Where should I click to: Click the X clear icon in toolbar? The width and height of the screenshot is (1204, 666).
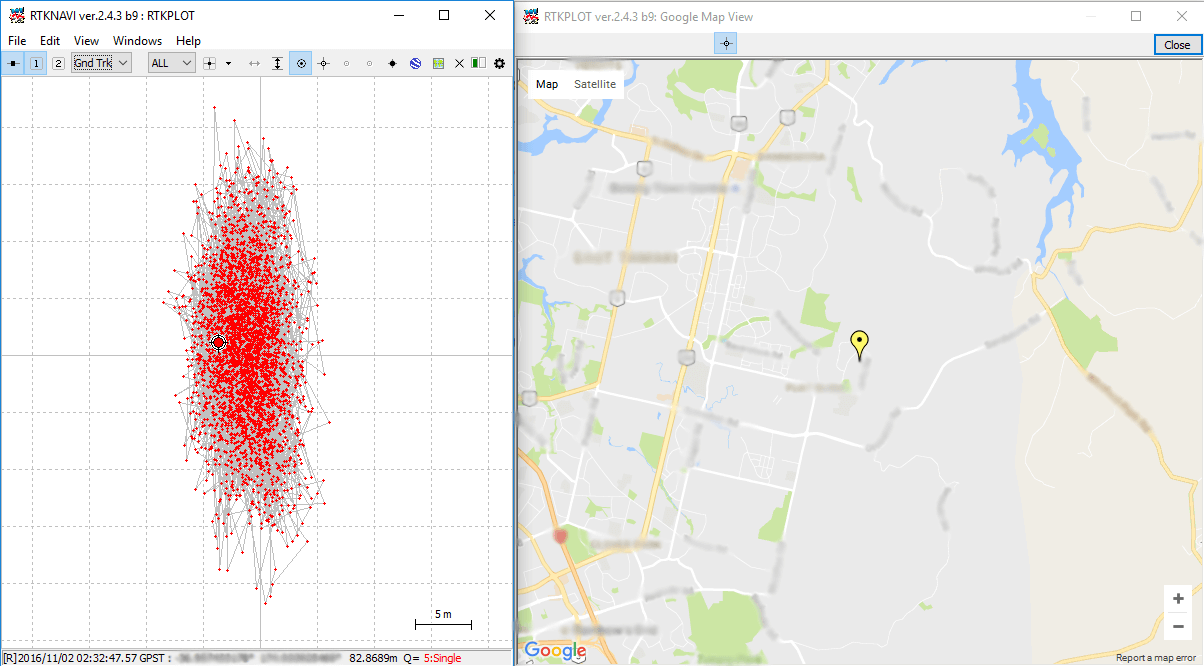459,63
